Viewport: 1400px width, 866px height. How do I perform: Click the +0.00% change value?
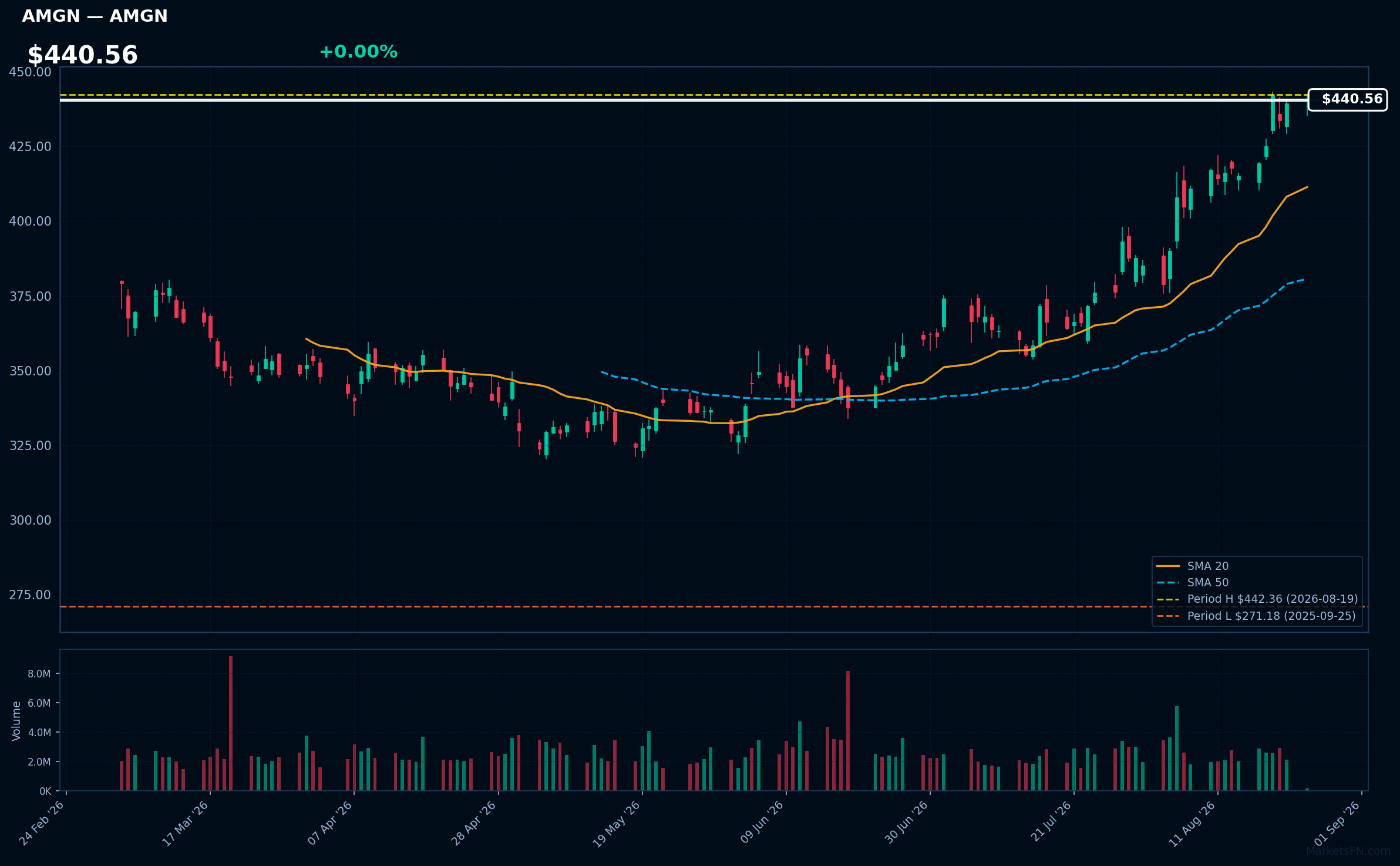(358, 52)
